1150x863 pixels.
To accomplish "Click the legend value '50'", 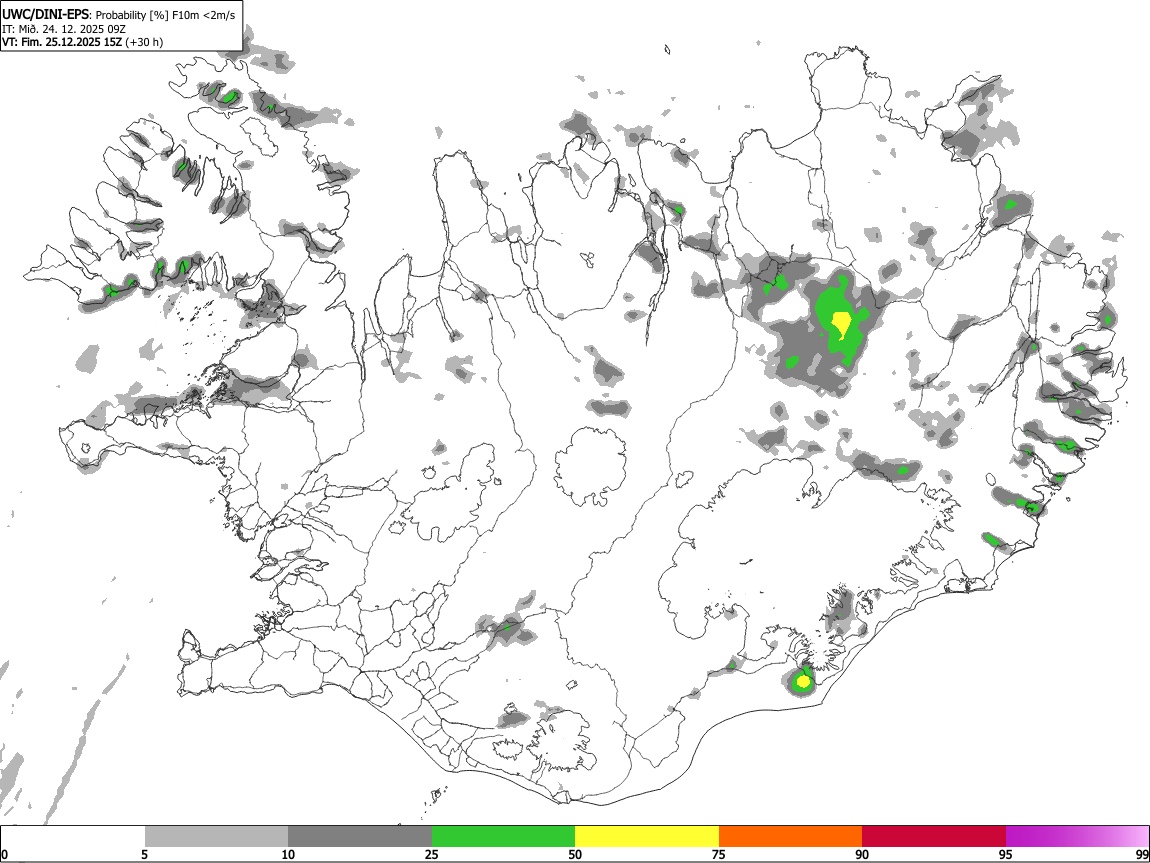I will [x=575, y=854].
